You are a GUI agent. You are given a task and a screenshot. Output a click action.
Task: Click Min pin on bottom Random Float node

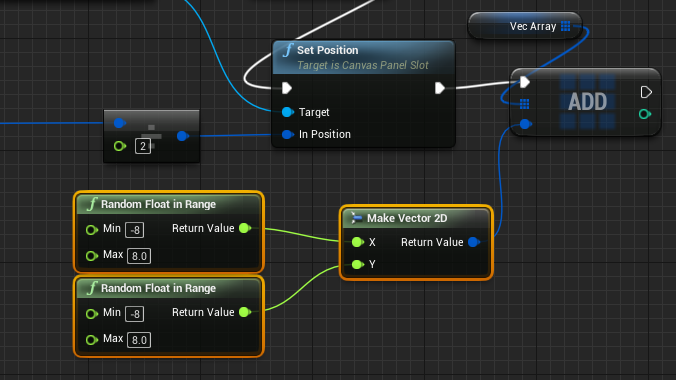pyautogui.click(x=91, y=314)
